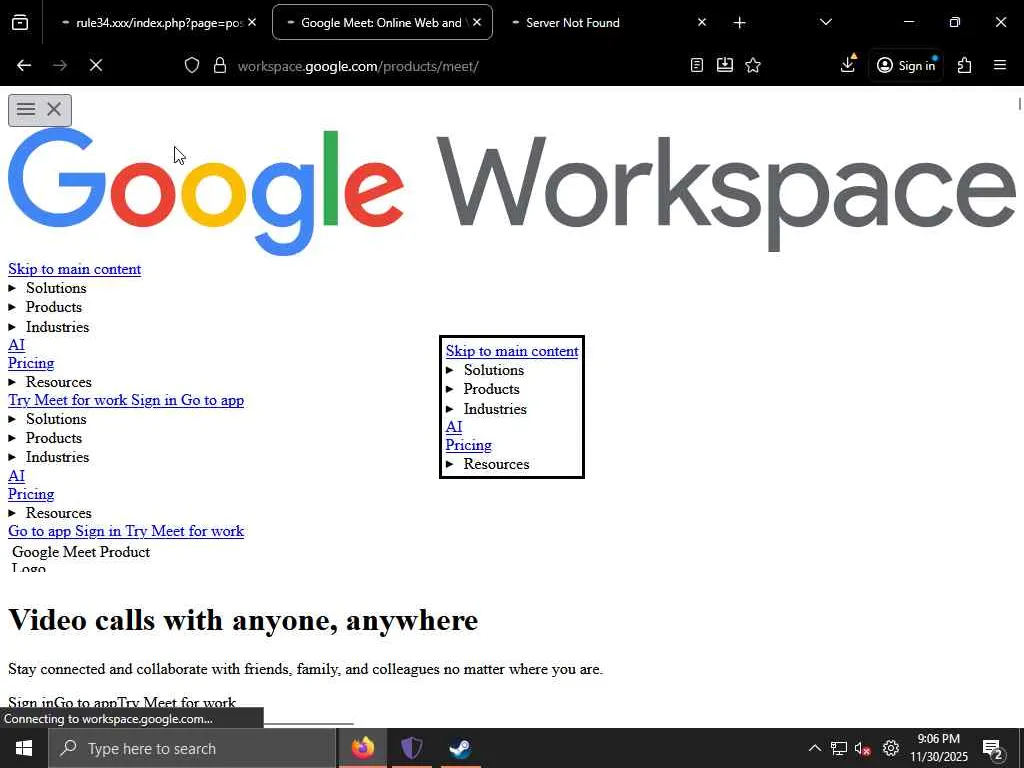Show the list of all tabs chevron
1024x768 pixels.
pos(825,22)
